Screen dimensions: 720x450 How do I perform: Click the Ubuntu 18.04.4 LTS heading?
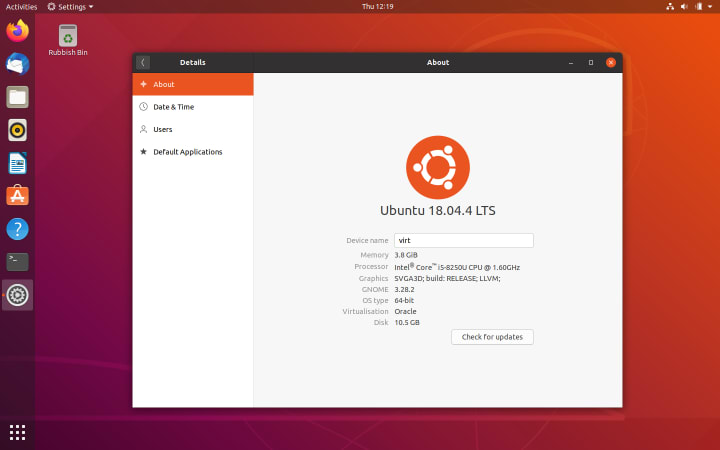pos(438,211)
